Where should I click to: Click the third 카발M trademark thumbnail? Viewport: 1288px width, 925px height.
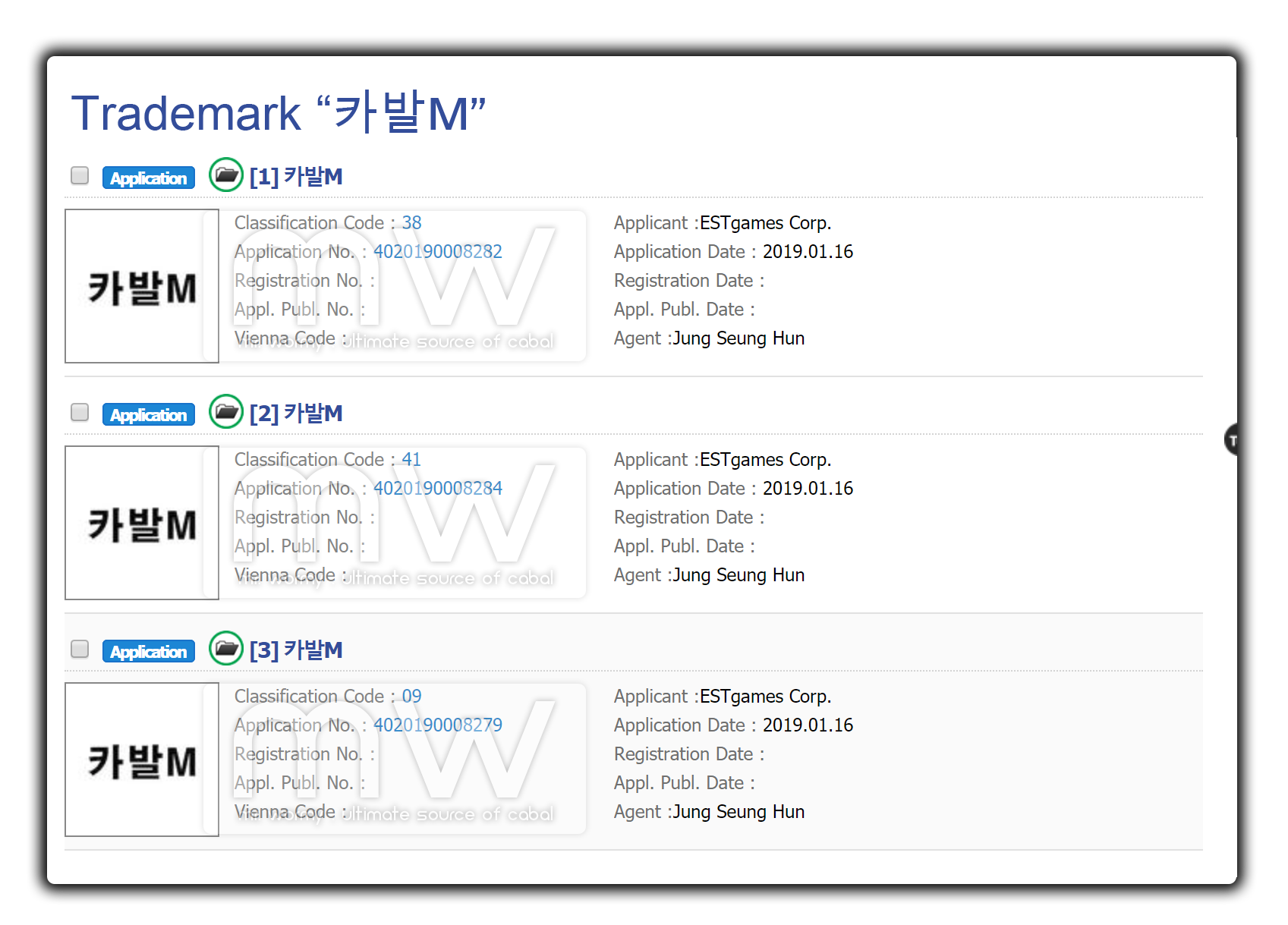pos(142,760)
